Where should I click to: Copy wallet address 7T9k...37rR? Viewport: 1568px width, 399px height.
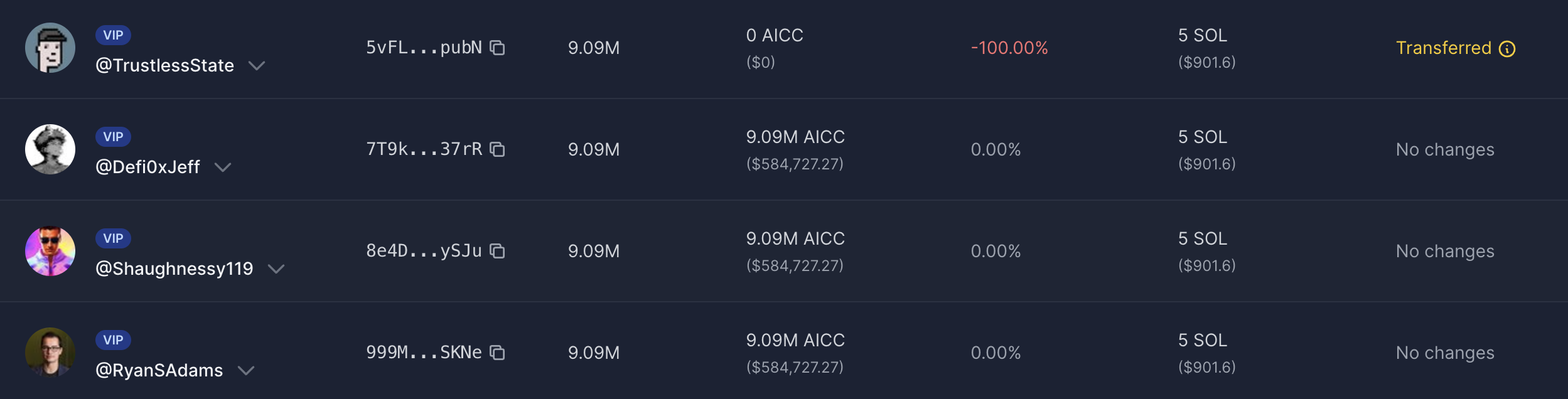pyautogui.click(x=497, y=149)
